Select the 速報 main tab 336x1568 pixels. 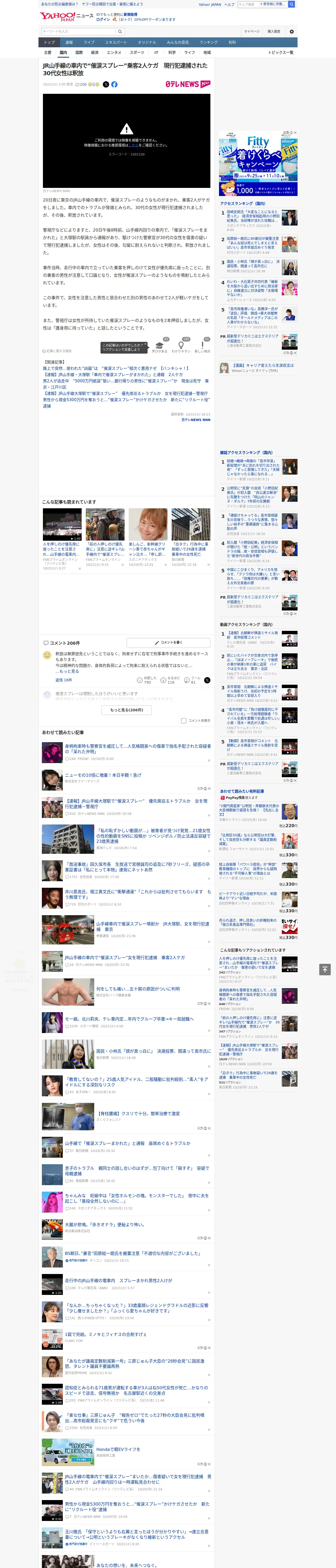coord(69,42)
